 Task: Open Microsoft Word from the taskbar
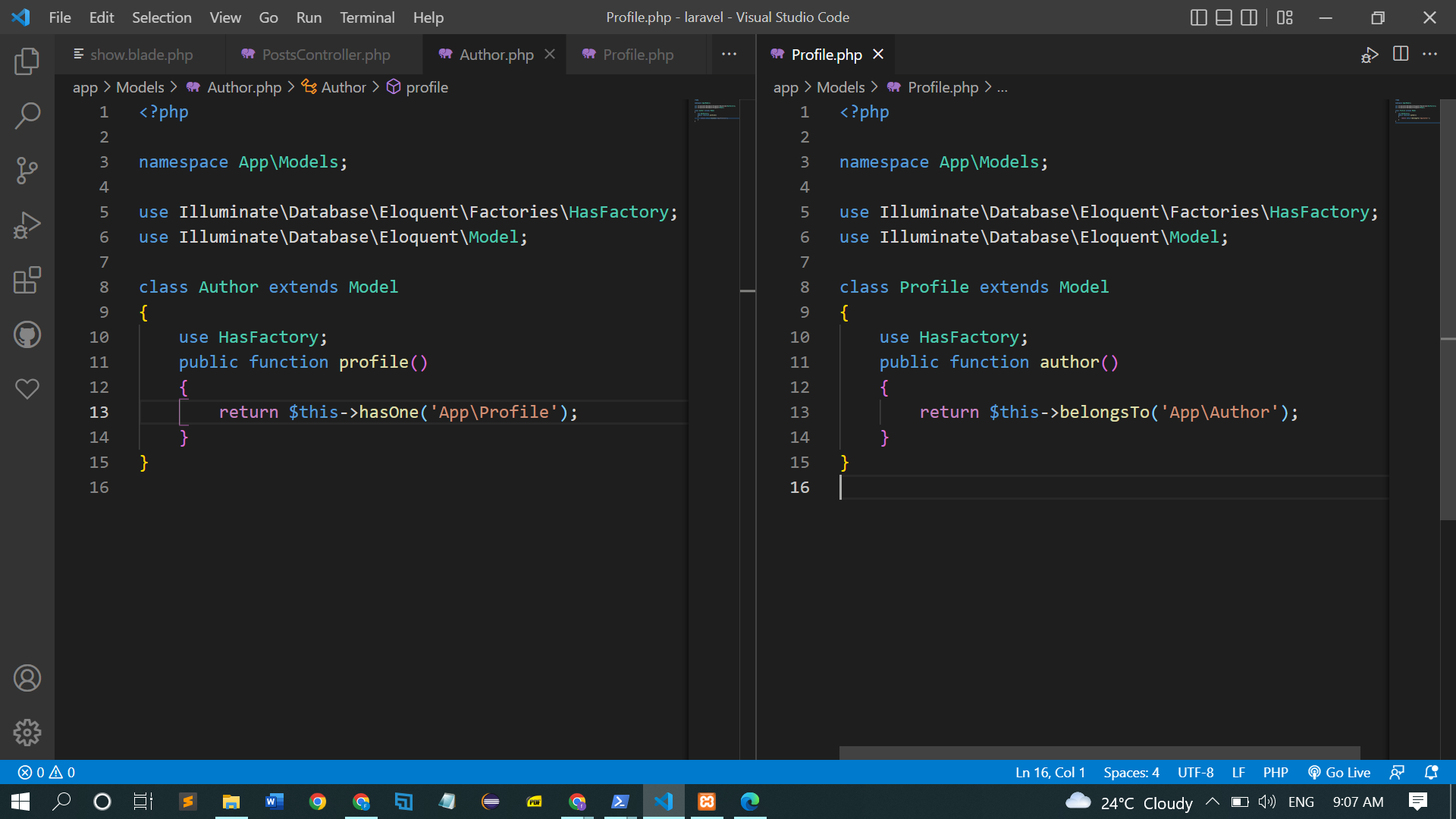pyautogui.click(x=275, y=802)
